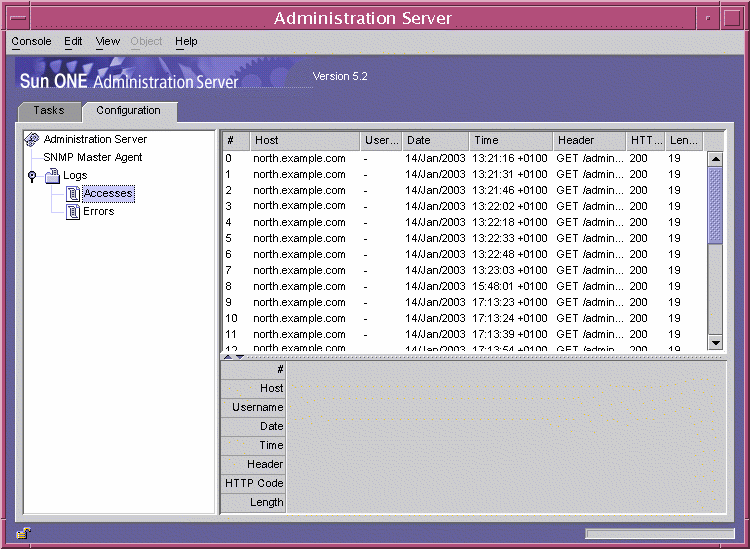Select log row with time 17:13:23 +0100
750x549 pixels.
464,302
